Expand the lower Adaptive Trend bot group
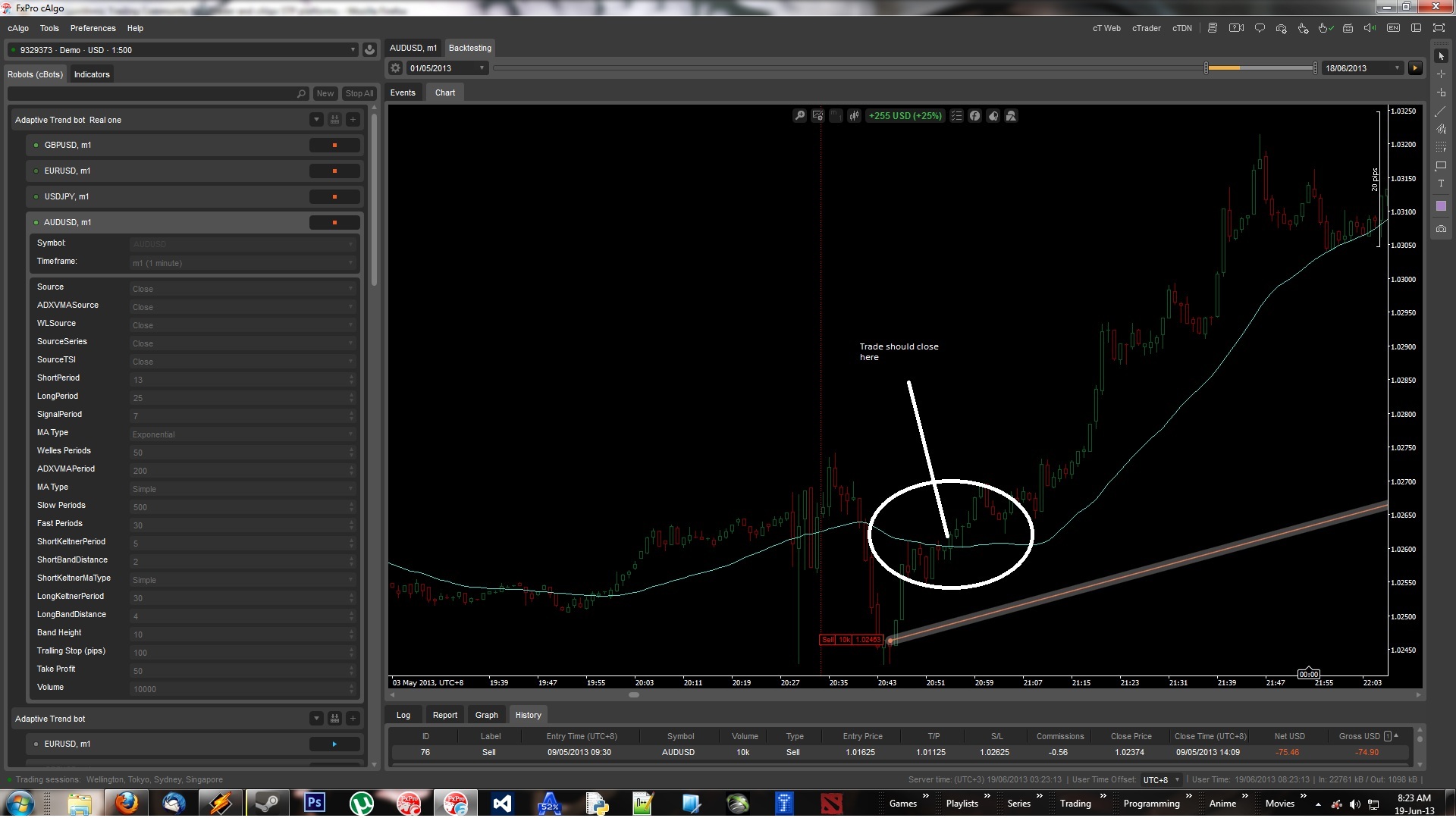Screen dimensions: 1456x818 click(x=316, y=719)
